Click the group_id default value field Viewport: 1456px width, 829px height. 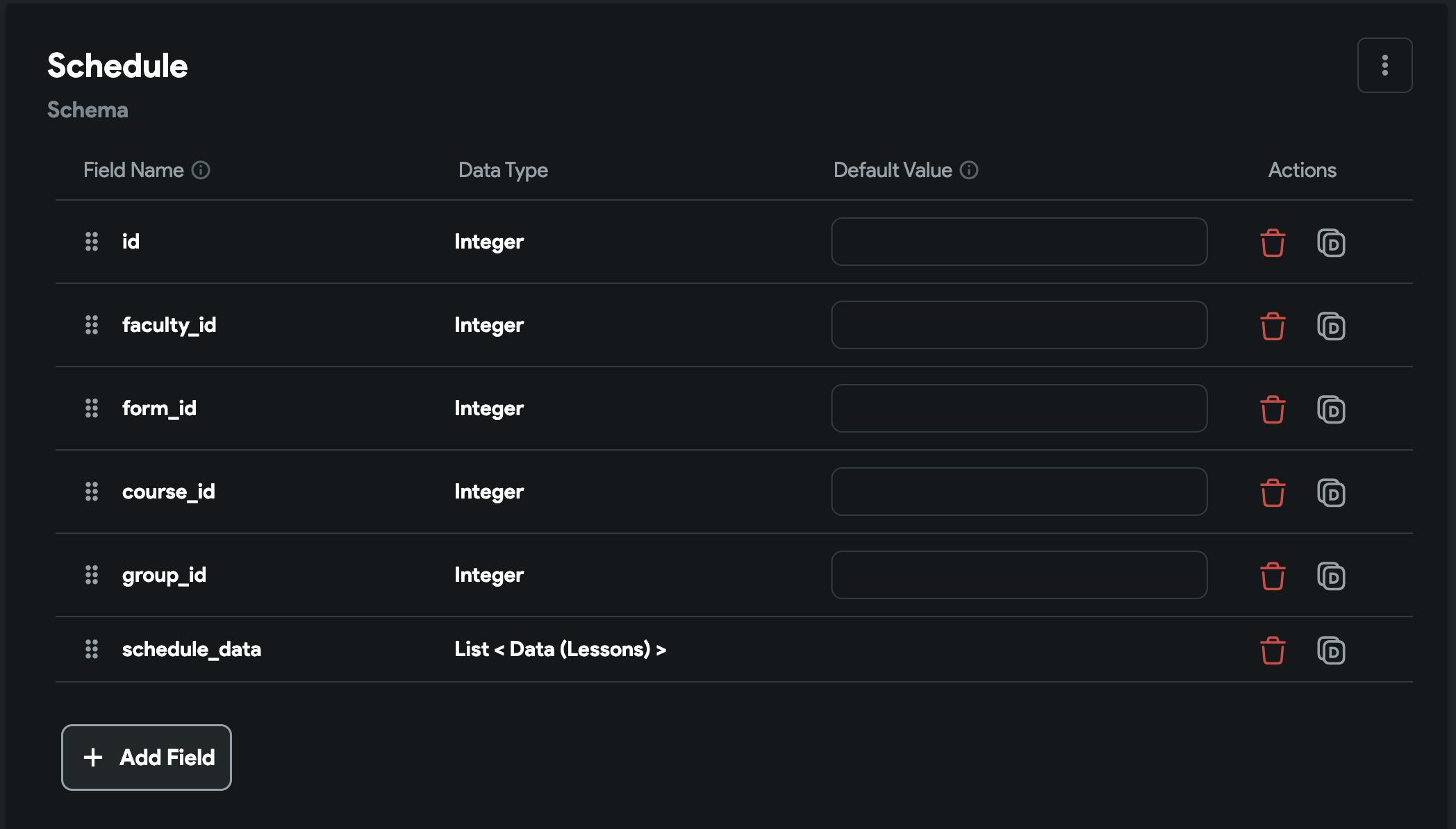click(x=1019, y=575)
